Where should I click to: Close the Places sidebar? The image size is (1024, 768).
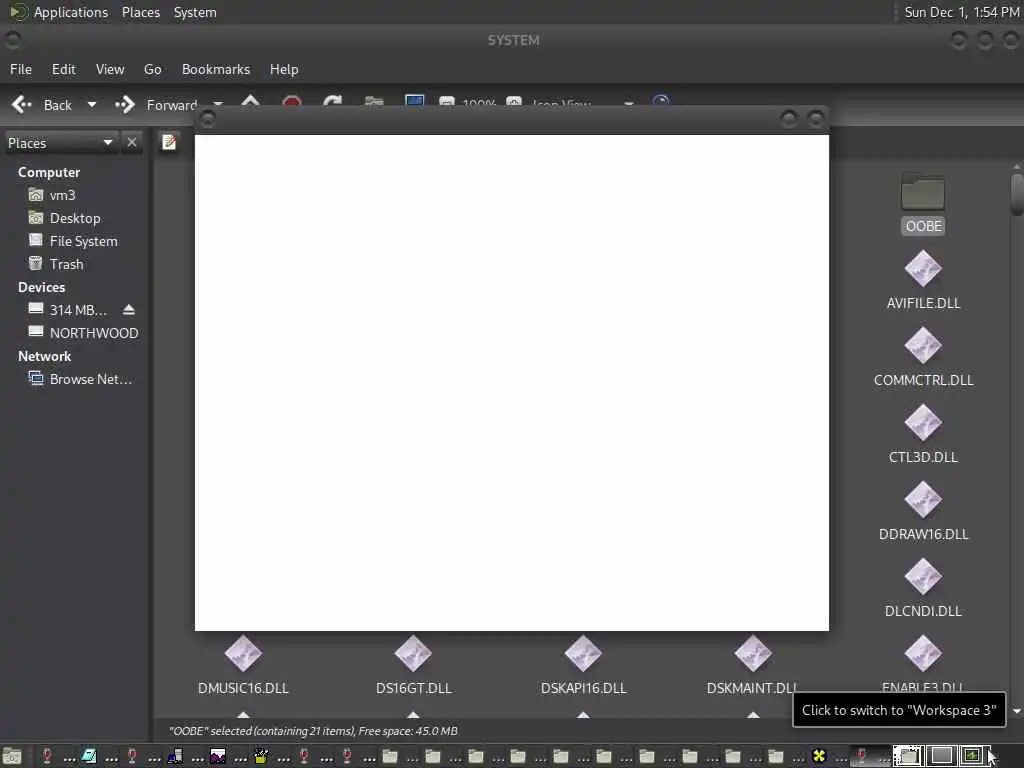[132, 142]
